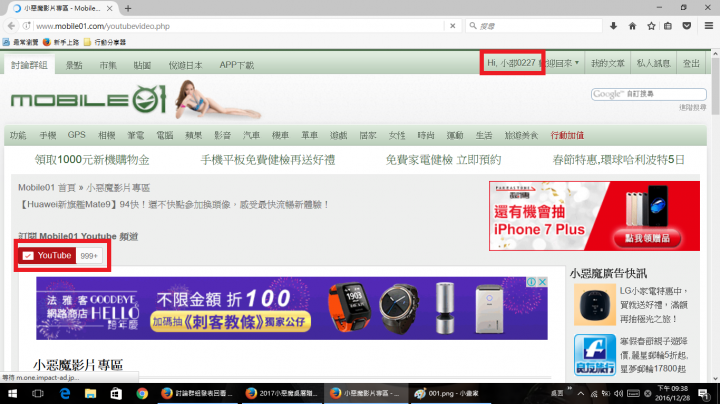Open the APP下載 tab
The height and width of the screenshot is (404, 720).
[x=236, y=65]
